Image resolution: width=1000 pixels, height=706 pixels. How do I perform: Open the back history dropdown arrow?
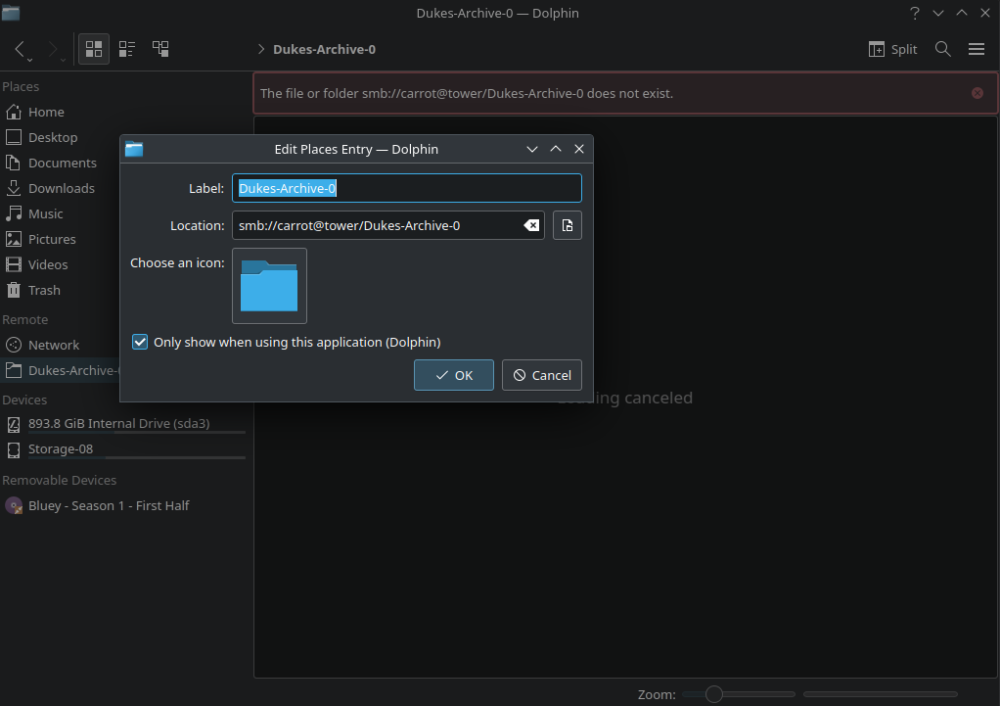click(x=30, y=60)
